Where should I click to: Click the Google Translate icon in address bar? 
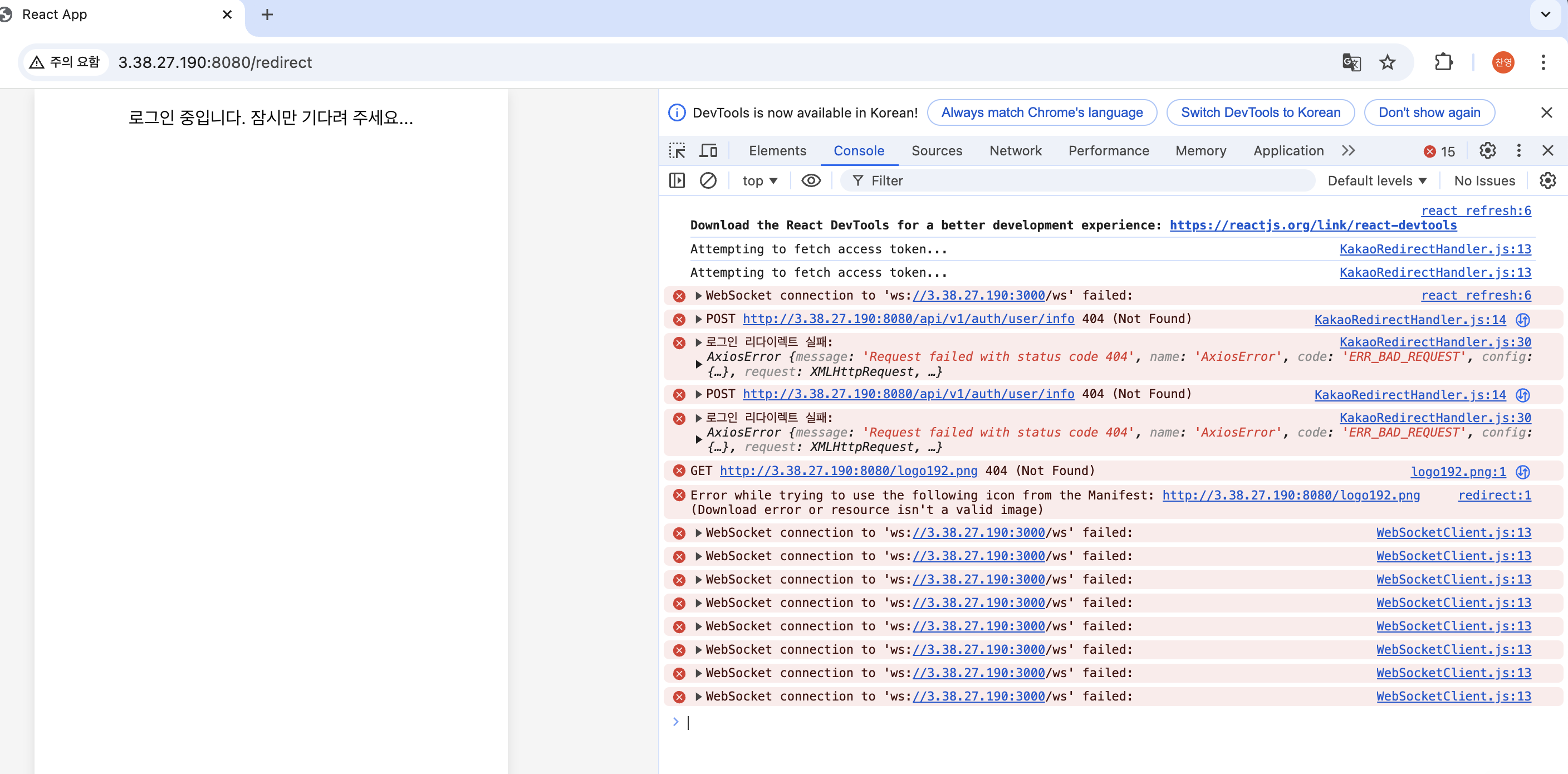click(x=1351, y=62)
